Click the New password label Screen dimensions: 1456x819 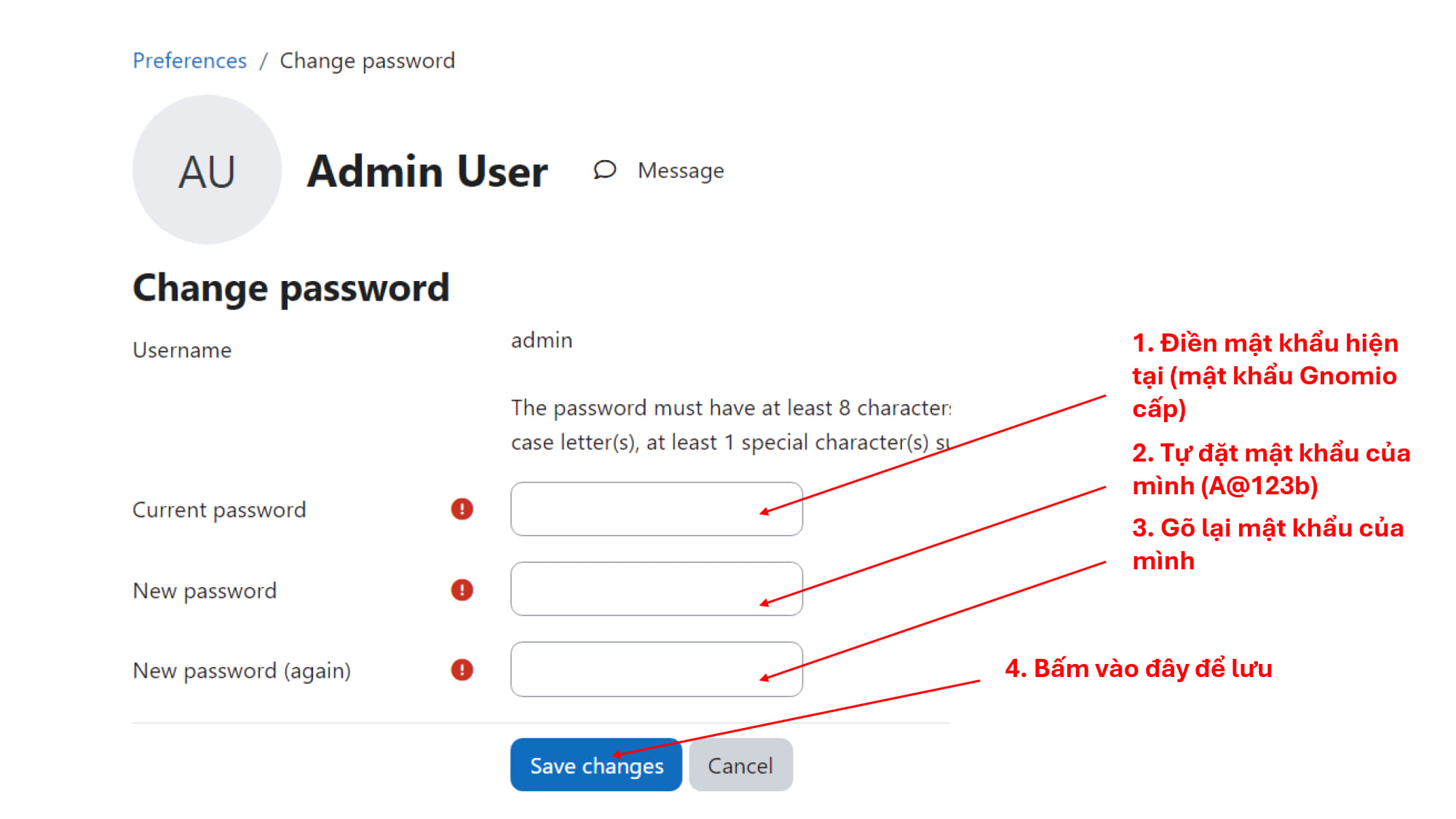point(205,590)
